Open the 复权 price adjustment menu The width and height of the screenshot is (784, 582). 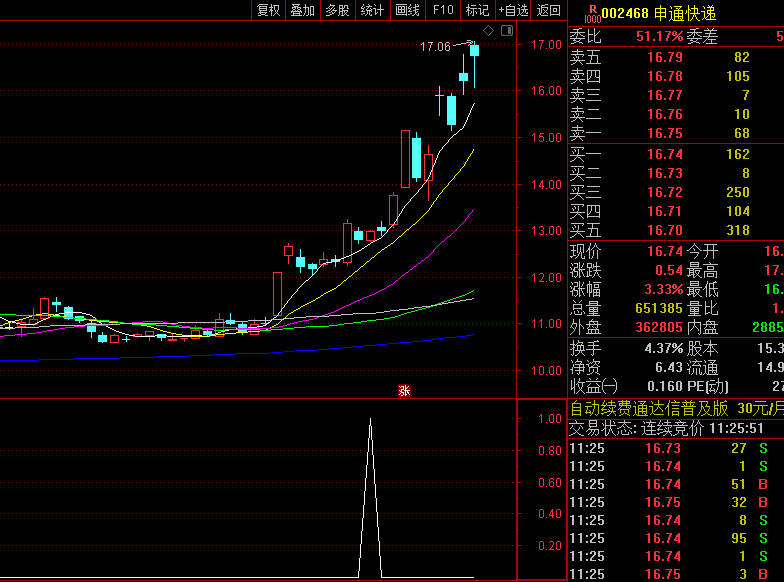point(269,10)
